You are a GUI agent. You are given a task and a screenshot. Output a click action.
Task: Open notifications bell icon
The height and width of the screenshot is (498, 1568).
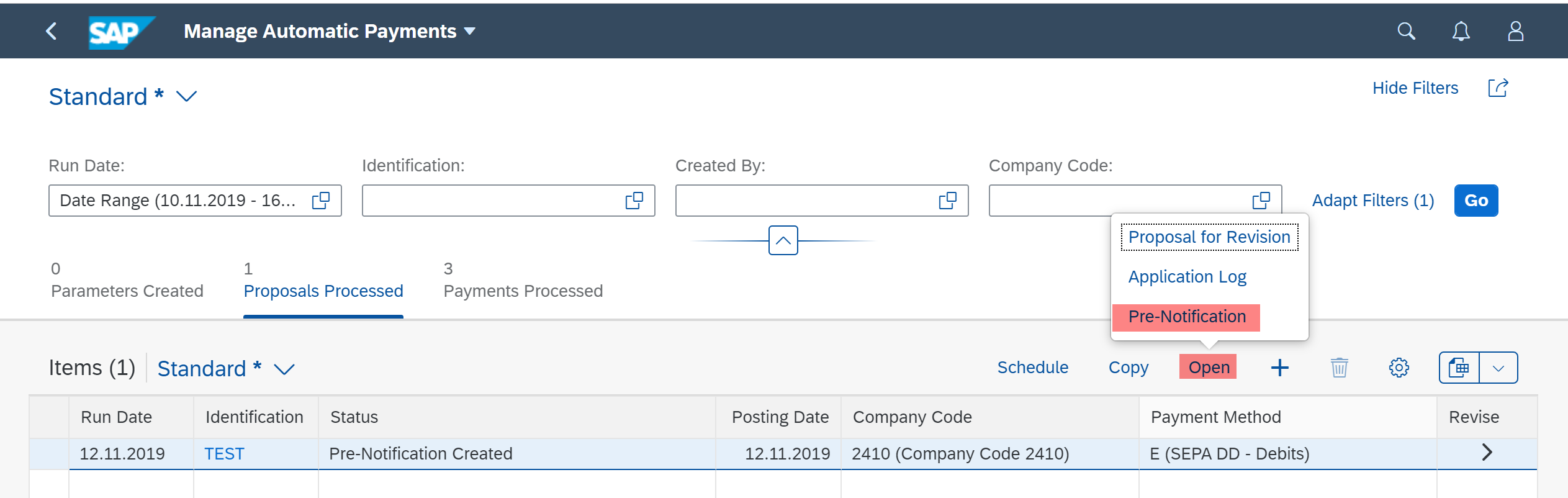pyautogui.click(x=1461, y=31)
